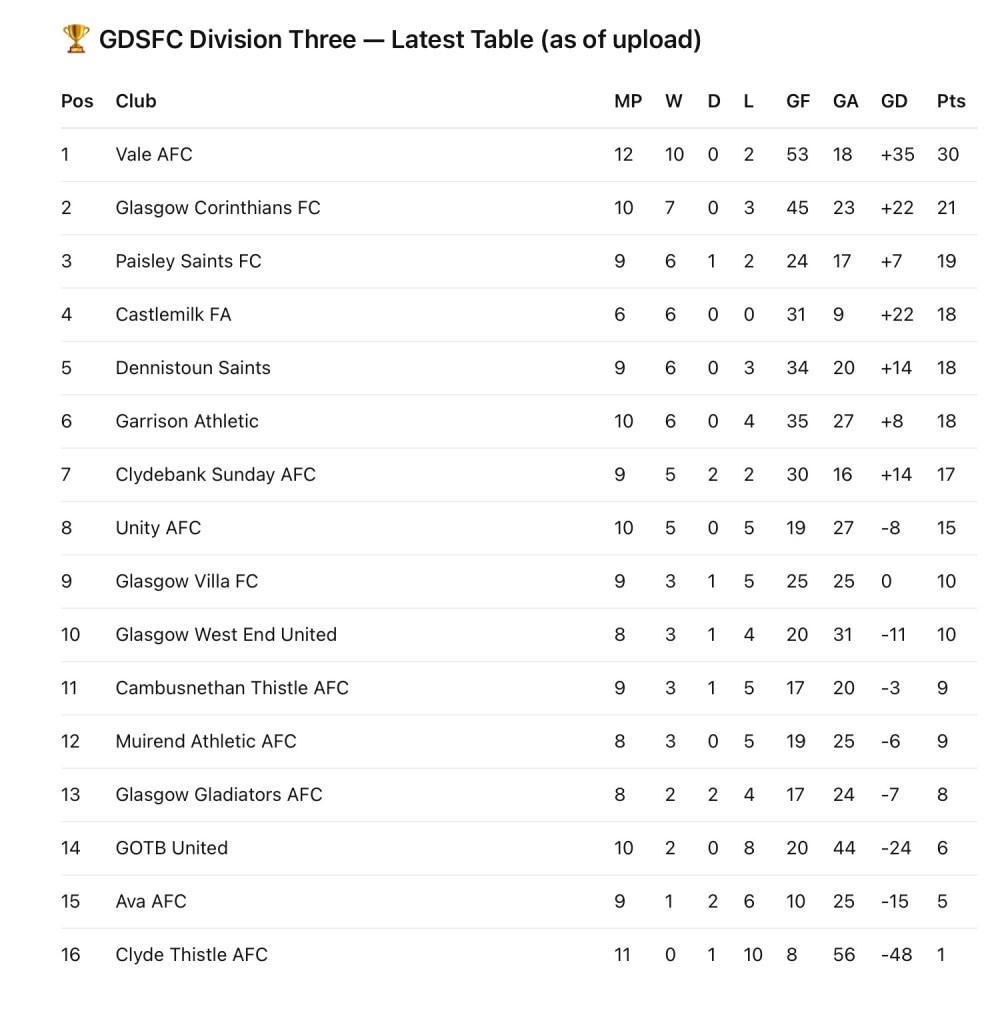Click Vale AFC's +35 goal difference
Viewport: 998px width, 1023px height.
click(897, 154)
